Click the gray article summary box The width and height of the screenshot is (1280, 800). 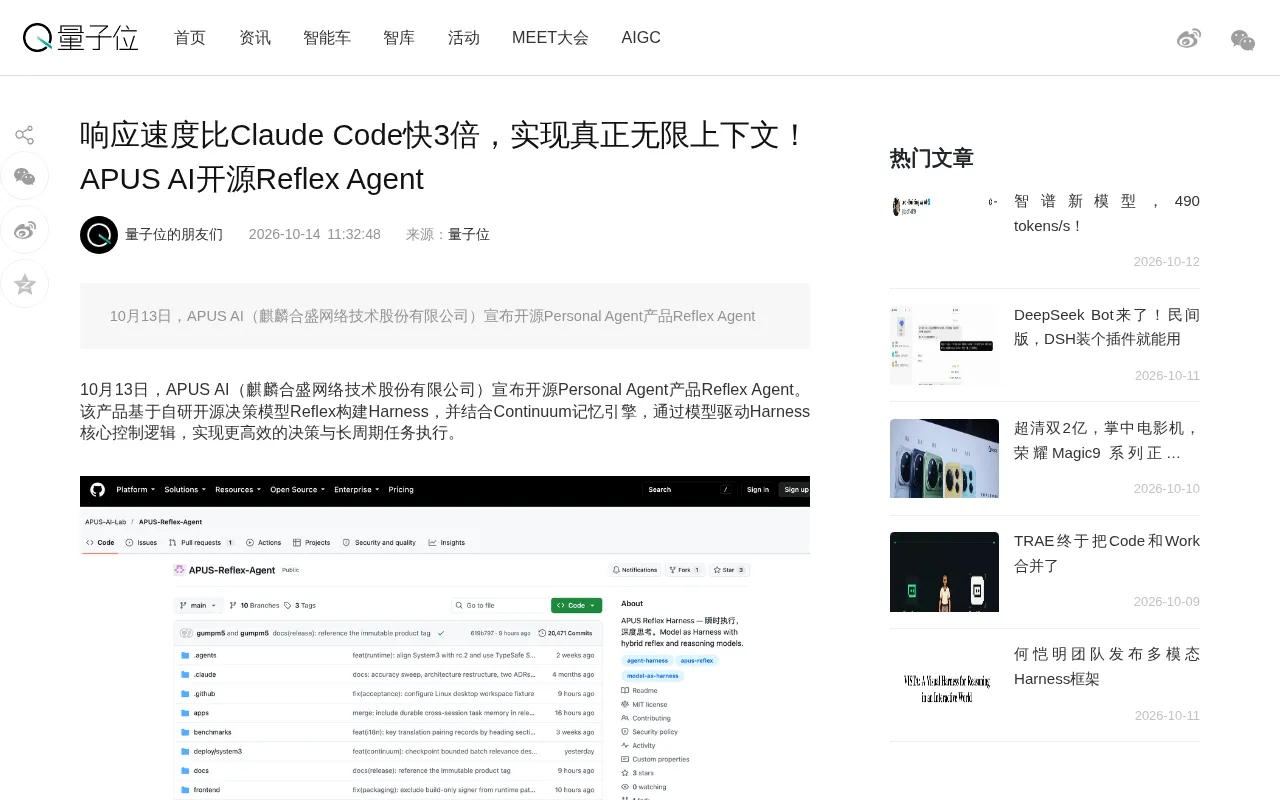(445, 316)
